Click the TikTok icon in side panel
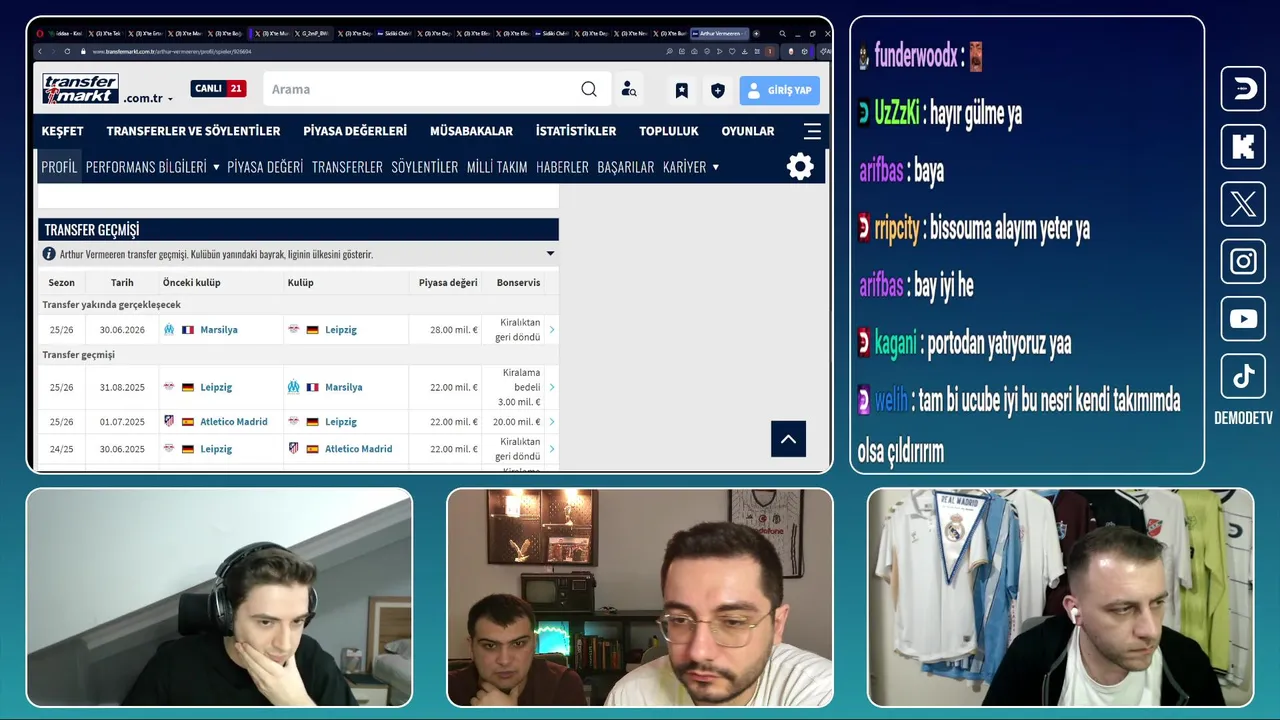The height and width of the screenshot is (720, 1280). point(1243,376)
